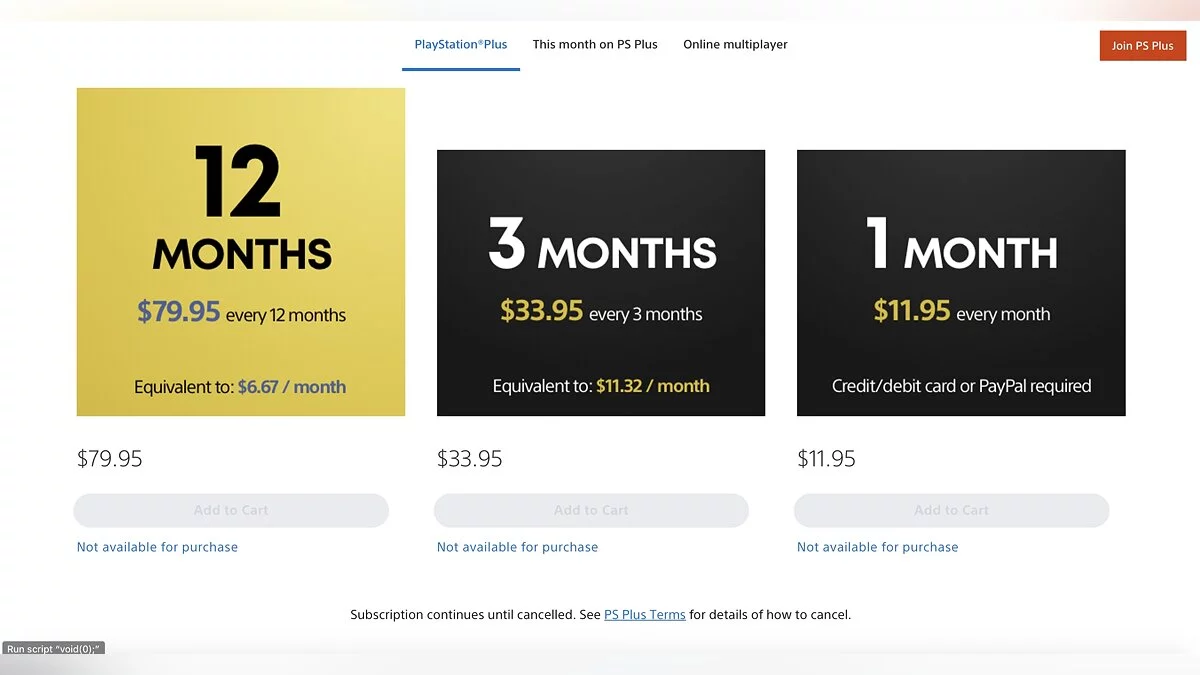Click 'Not available for purchase' under $33.95
Viewport: 1200px width, 675px height.
click(517, 547)
